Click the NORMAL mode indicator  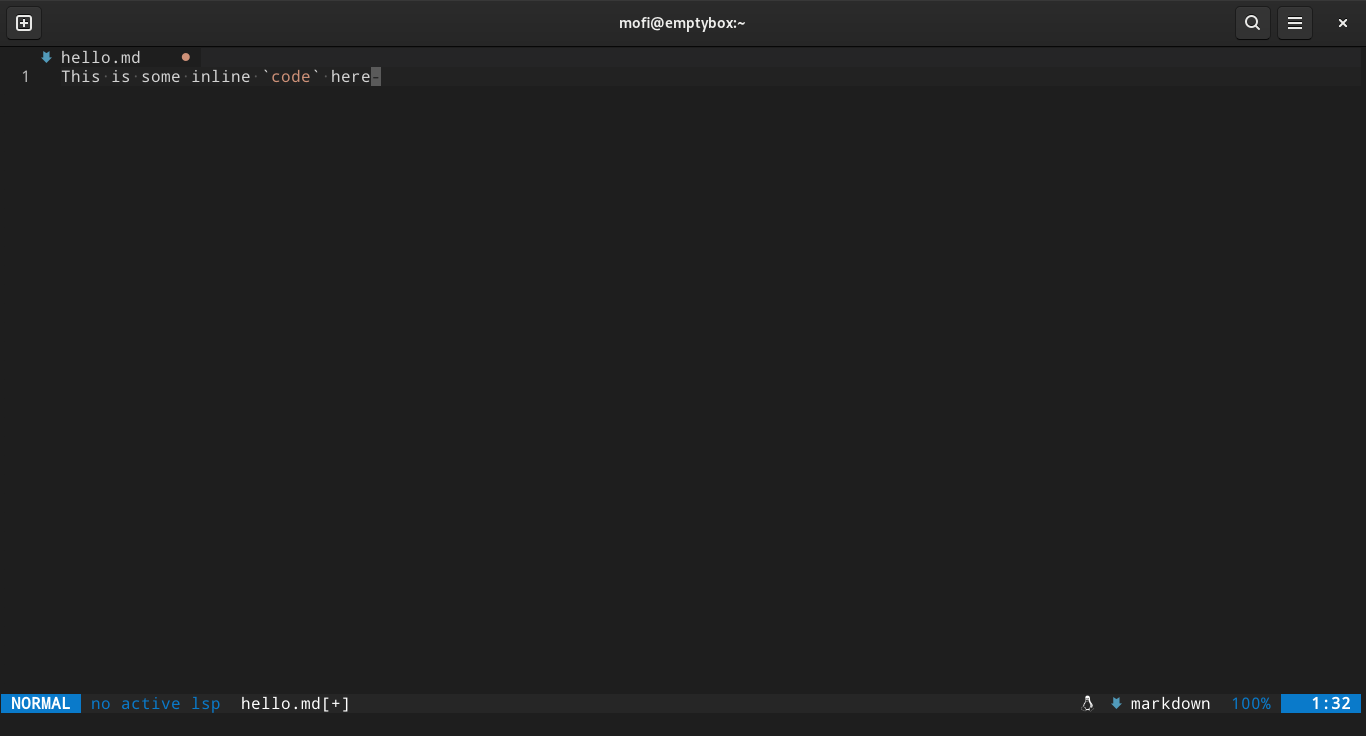40,703
